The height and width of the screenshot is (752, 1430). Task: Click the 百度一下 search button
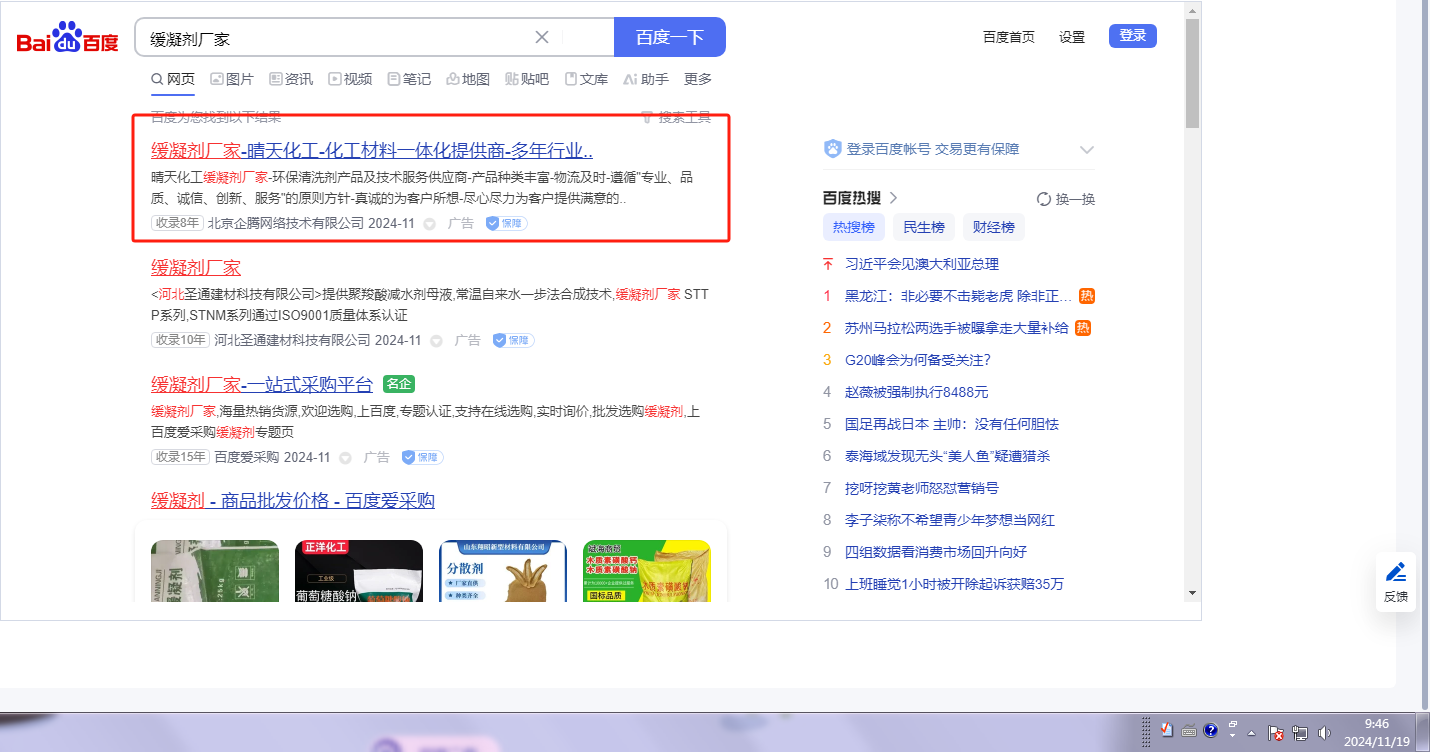(x=670, y=37)
